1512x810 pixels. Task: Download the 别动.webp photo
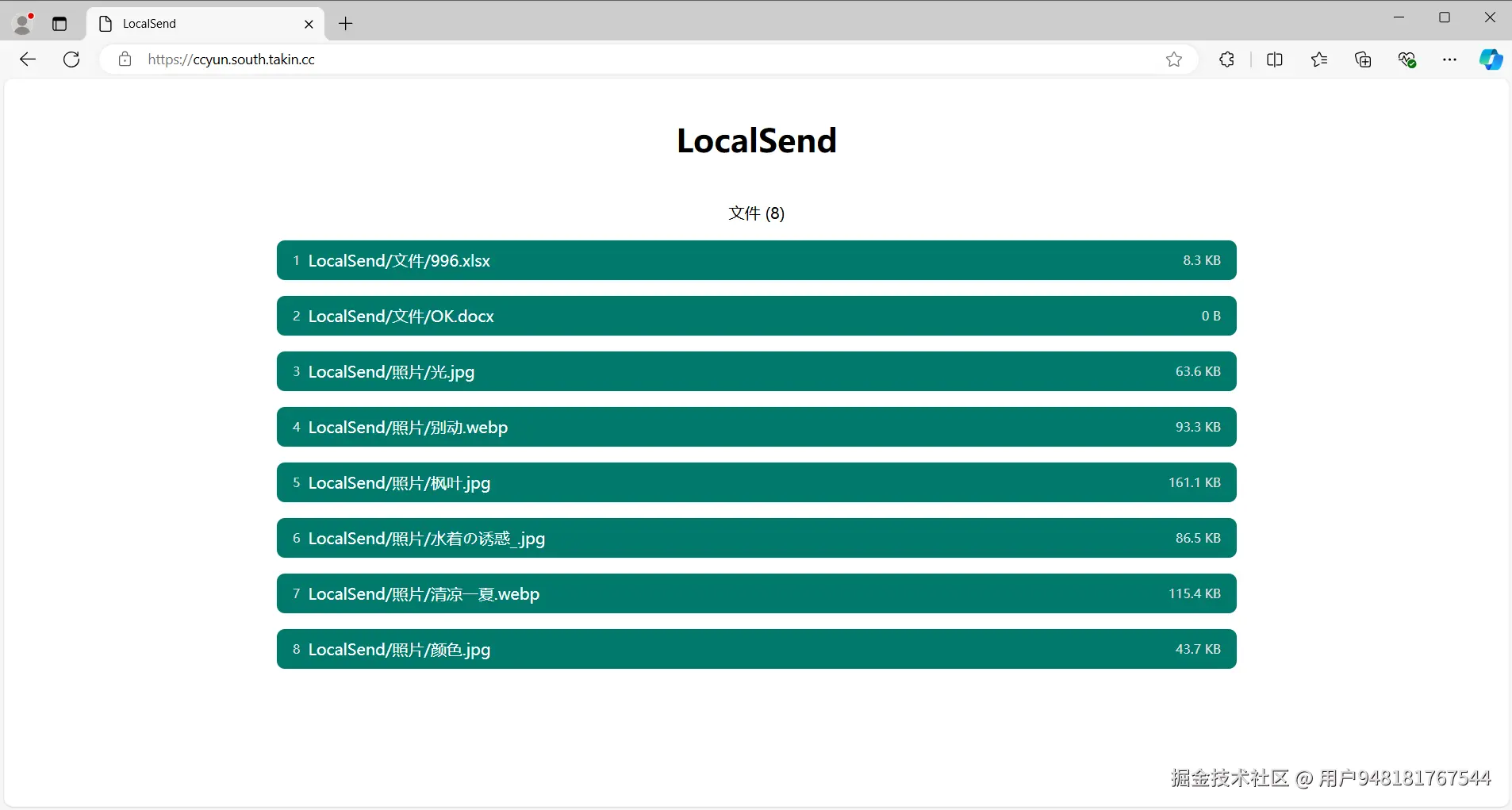[757, 427]
